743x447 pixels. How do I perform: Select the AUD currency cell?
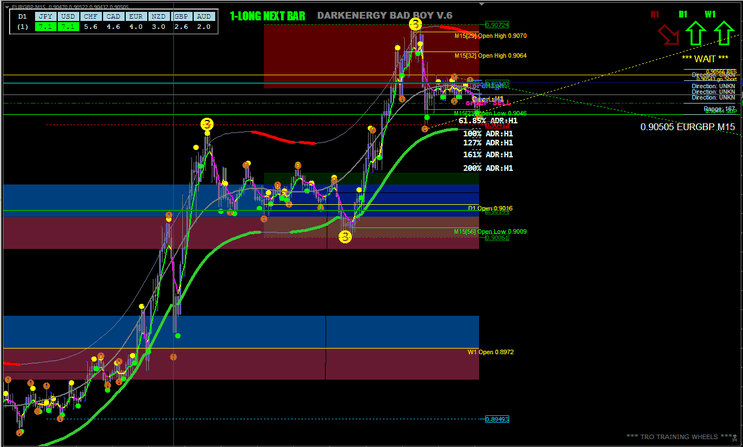(204, 16)
